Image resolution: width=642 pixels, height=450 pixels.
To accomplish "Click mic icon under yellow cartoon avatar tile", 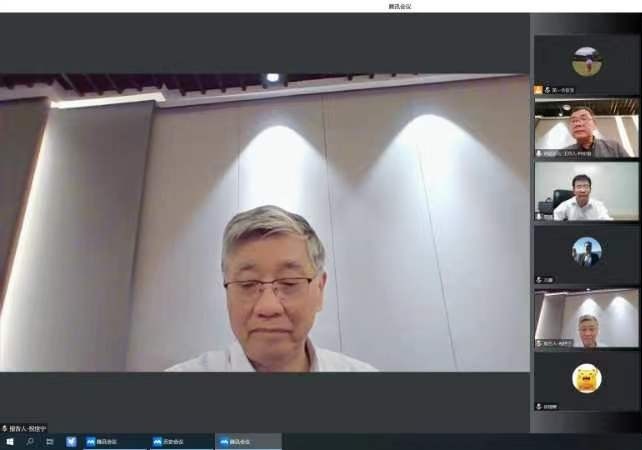I will point(540,406).
